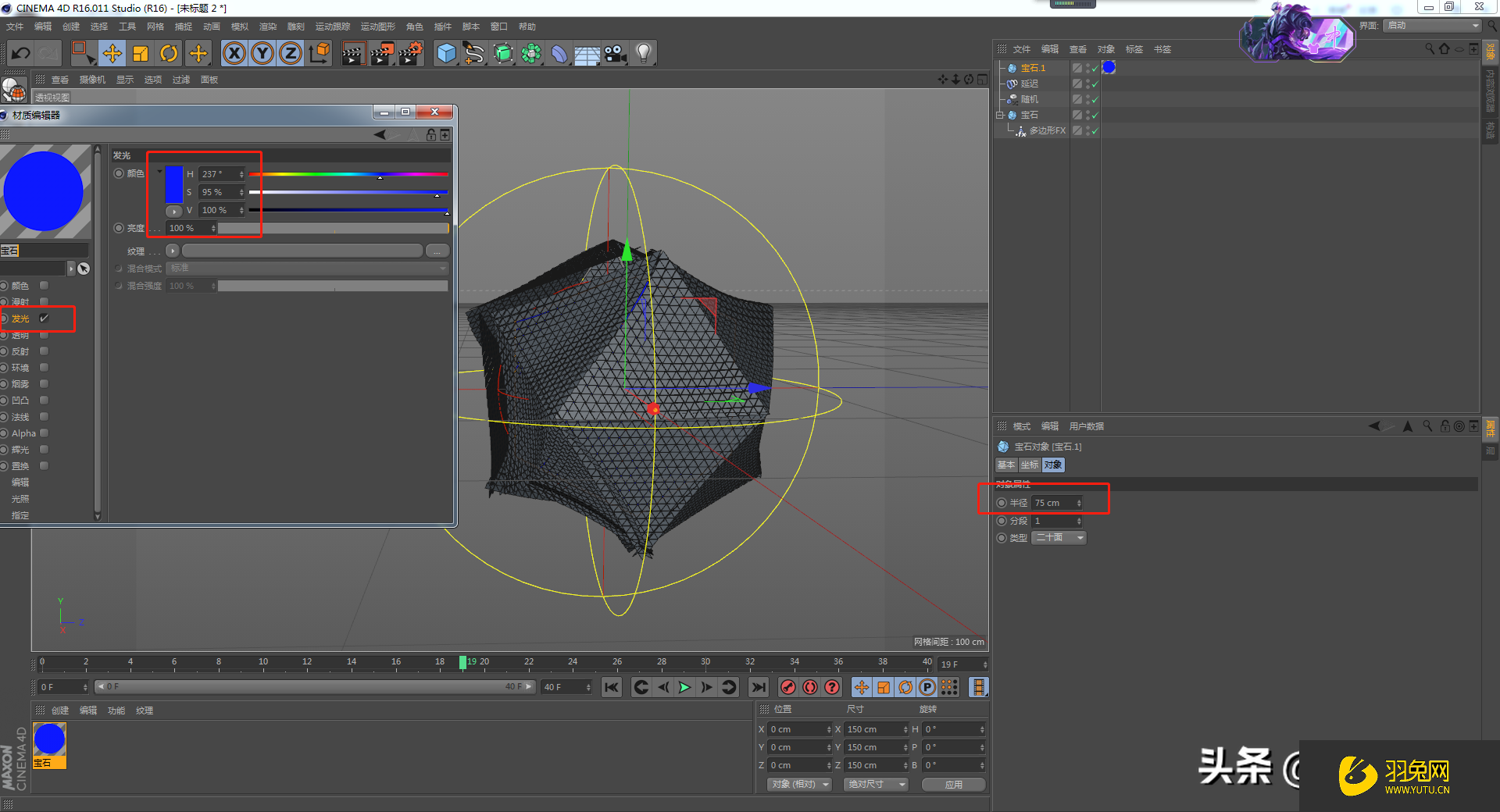The height and width of the screenshot is (812, 1500).
Task: Click the blue luminance color swatch
Action: point(174,184)
